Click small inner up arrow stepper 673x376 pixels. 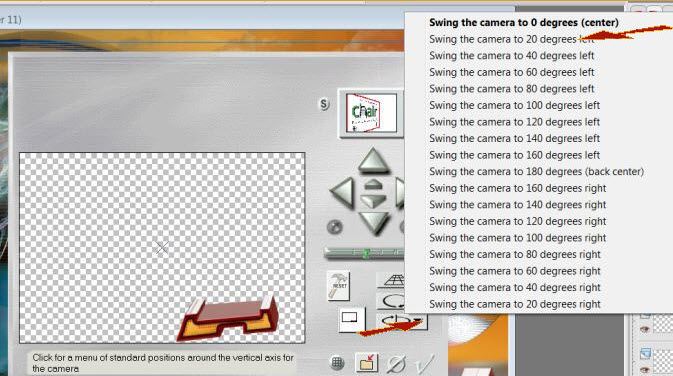point(373,185)
